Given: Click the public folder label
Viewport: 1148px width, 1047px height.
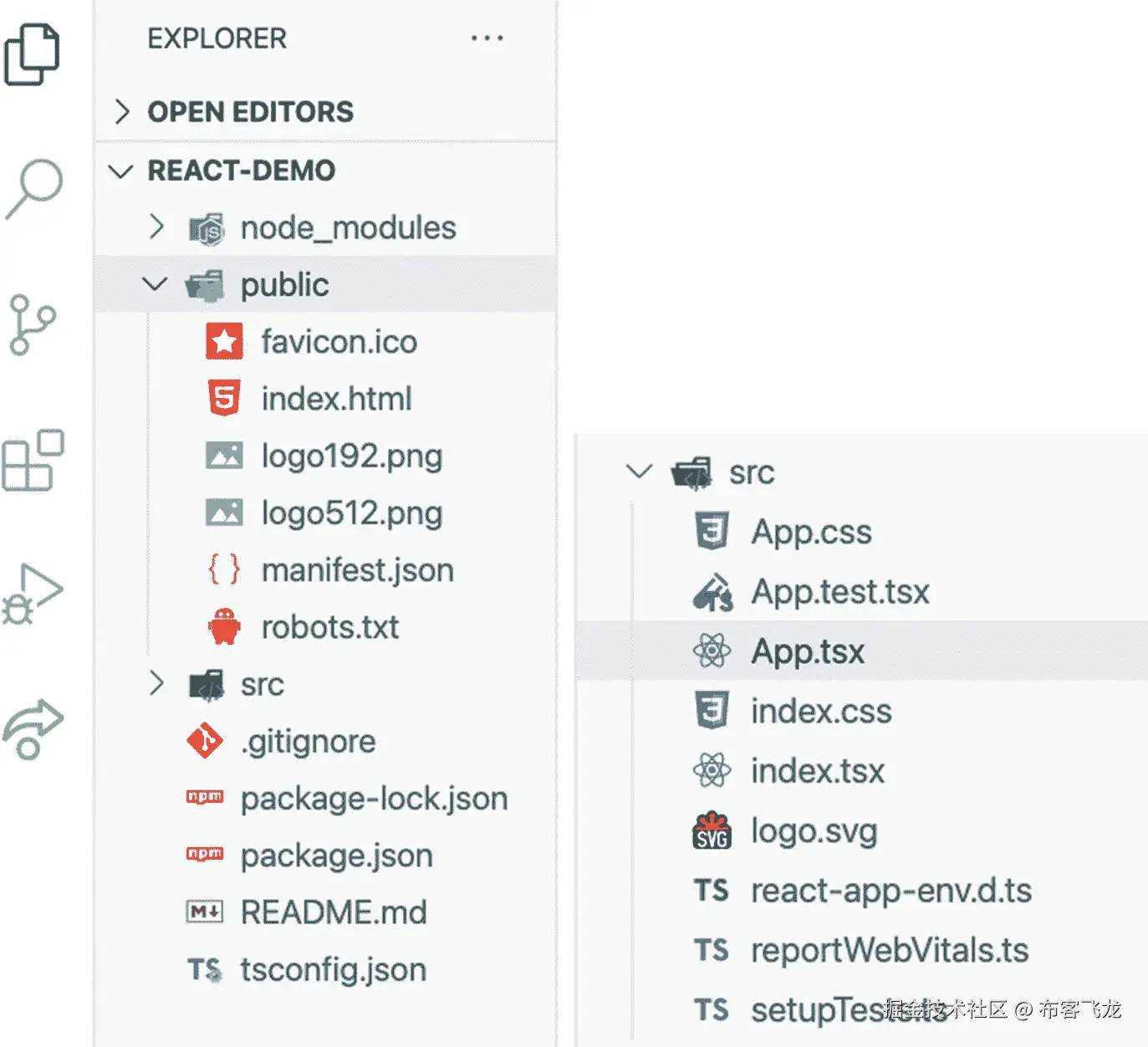Looking at the screenshot, I should click(x=284, y=286).
